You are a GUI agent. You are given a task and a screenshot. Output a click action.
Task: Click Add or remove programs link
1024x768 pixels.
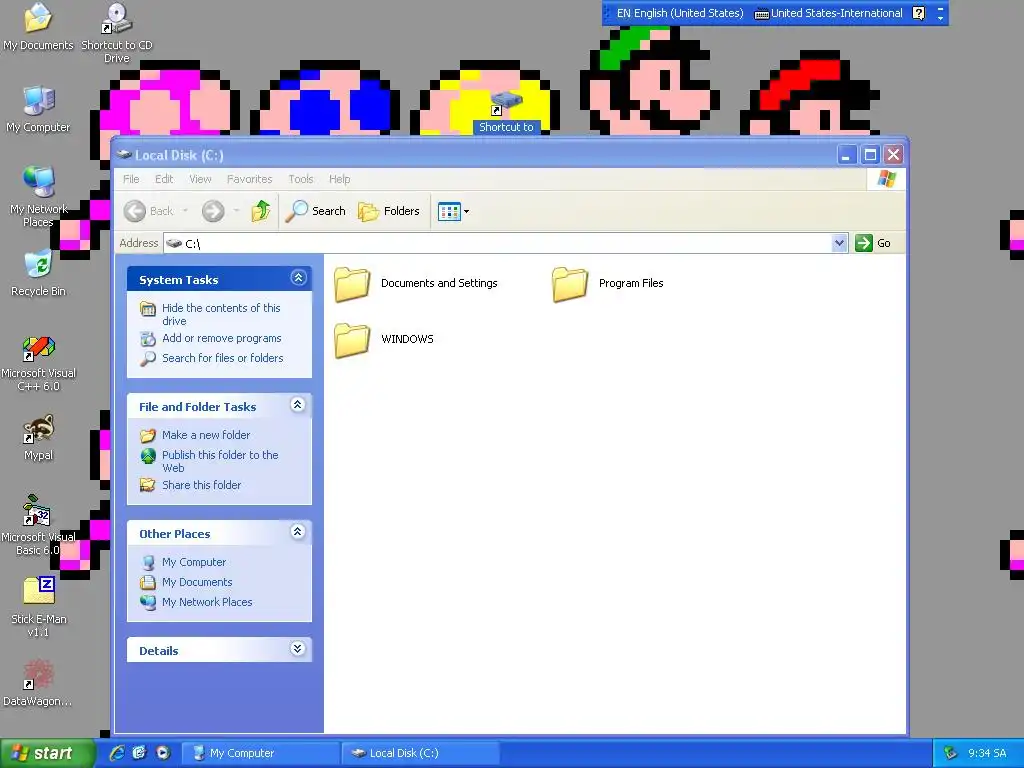[221, 338]
